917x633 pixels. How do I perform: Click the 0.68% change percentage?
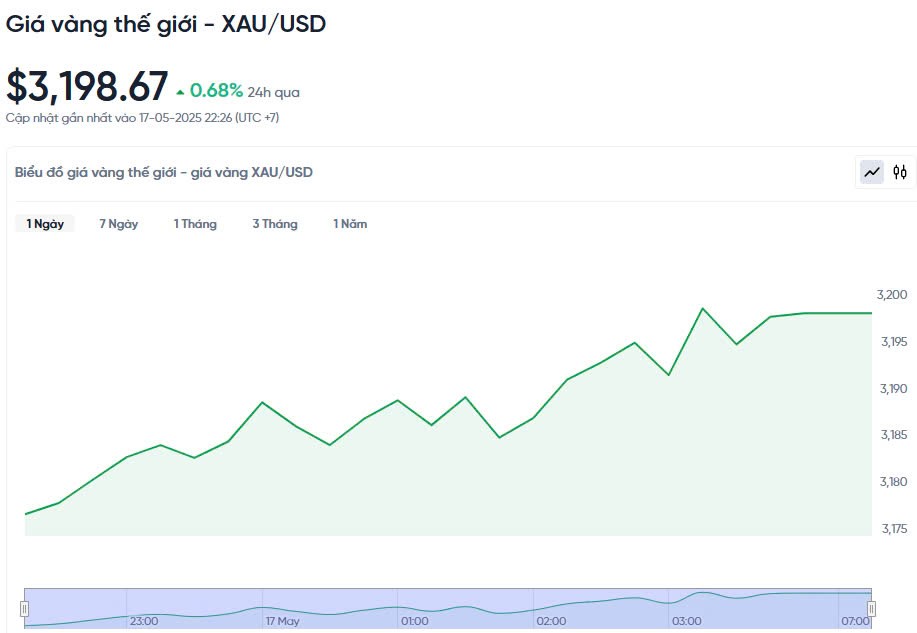coord(216,91)
